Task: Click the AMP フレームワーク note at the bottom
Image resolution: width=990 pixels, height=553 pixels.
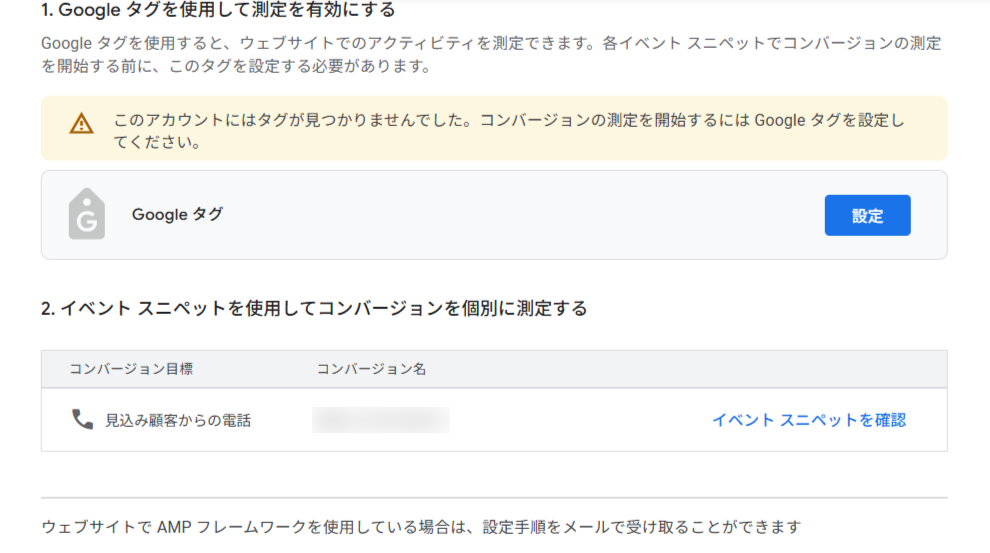Action: point(421,527)
